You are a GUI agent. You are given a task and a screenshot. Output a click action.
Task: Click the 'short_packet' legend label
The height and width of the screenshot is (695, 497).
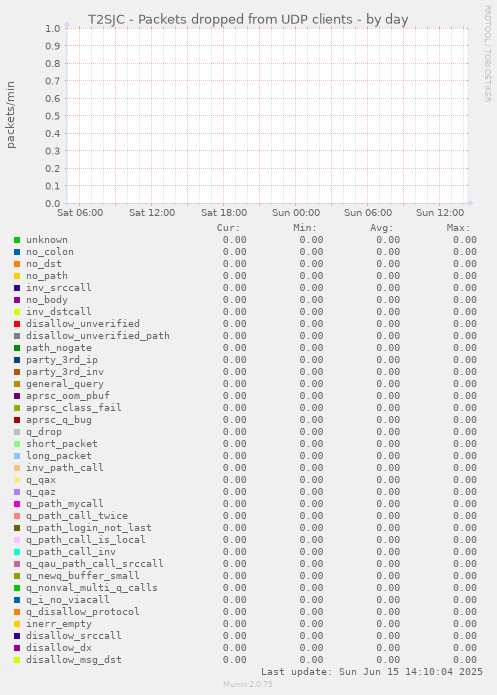62,444
